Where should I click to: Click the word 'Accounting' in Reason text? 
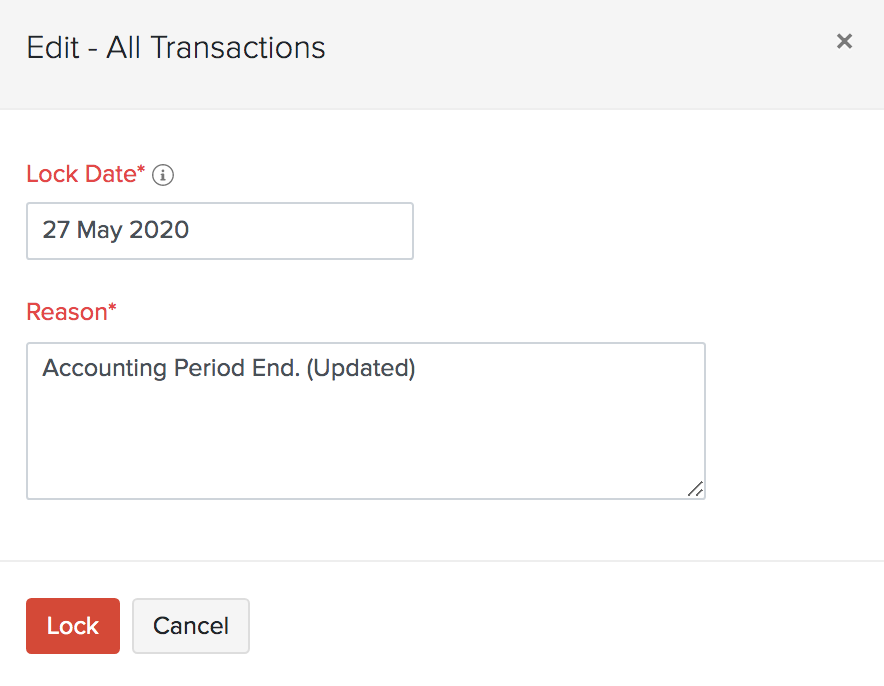click(x=104, y=368)
